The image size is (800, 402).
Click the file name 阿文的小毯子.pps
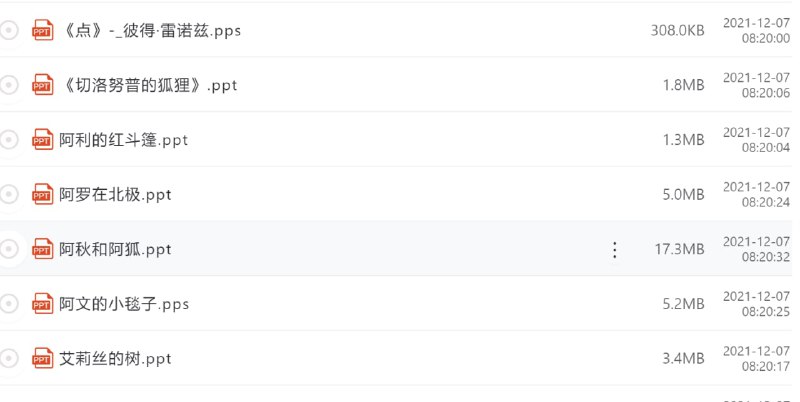(x=124, y=303)
